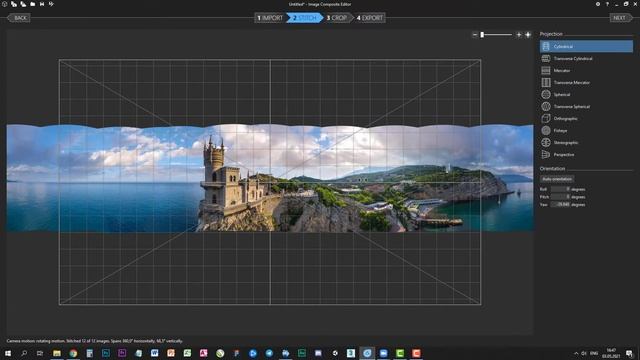Select the Transverse Mercator projection icon

point(546,82)
